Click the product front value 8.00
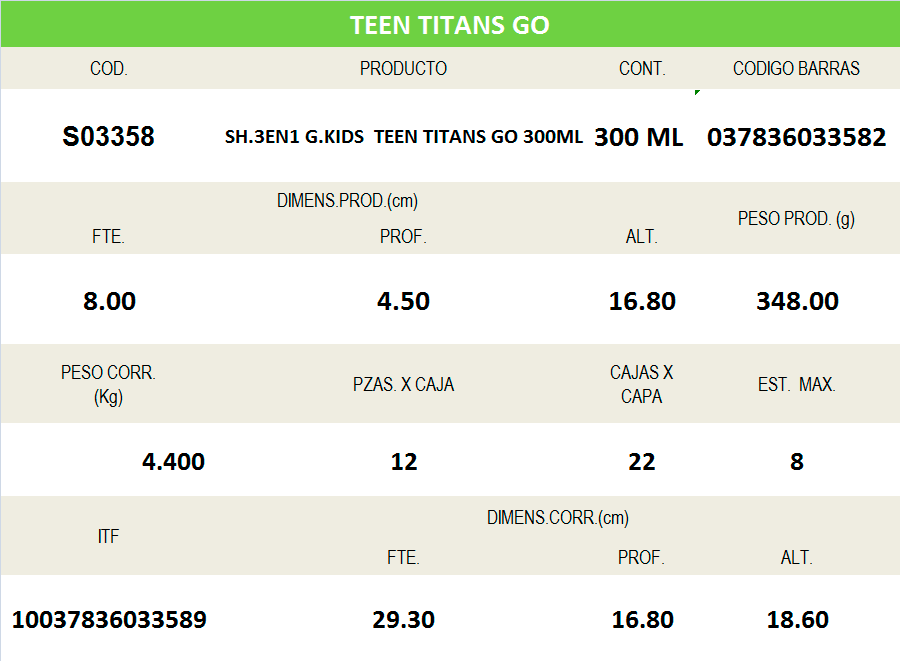 109,301
